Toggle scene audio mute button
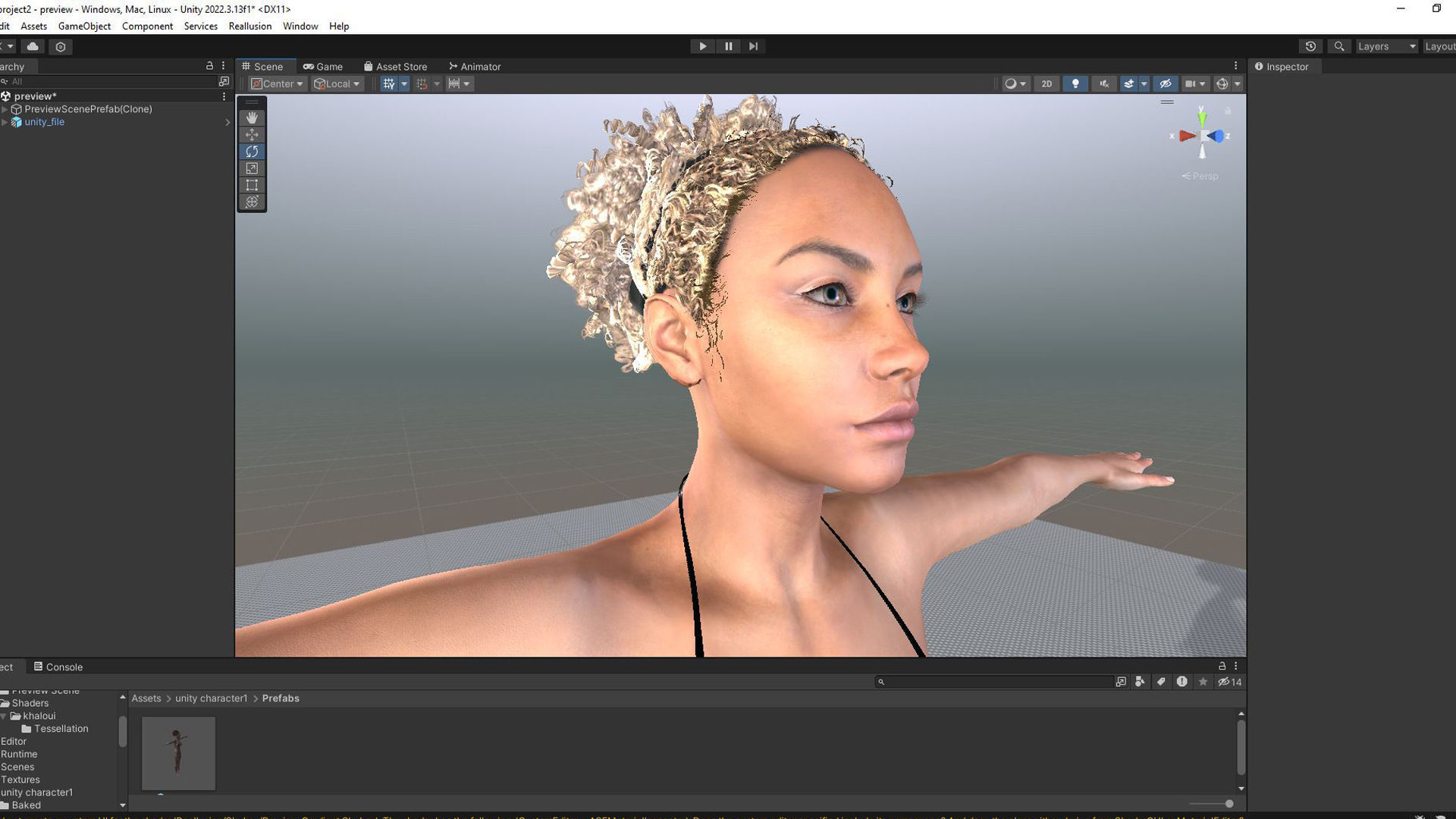This screenshot has height=819, width=1456. [1104, 84]
